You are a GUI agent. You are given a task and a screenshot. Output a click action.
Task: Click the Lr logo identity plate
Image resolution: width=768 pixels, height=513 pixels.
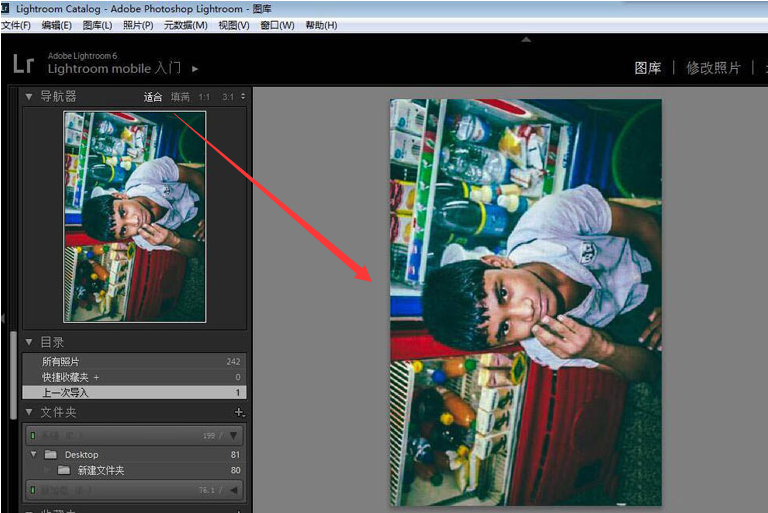point(24,64)
